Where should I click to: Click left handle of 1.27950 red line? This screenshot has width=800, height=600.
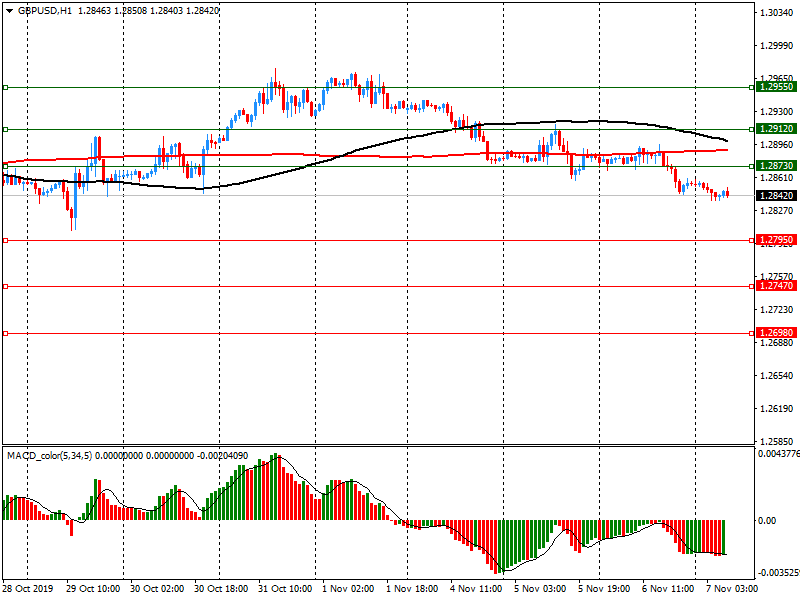(x=5, y=240)
